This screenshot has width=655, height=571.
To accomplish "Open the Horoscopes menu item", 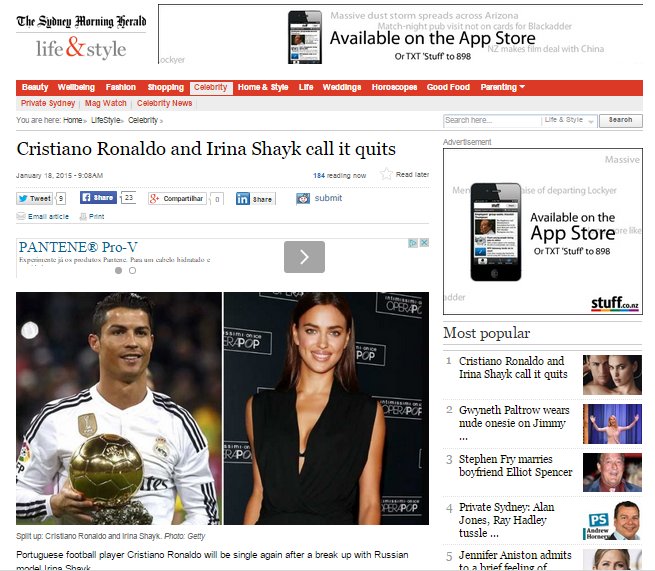I will (x=394, y=87).
